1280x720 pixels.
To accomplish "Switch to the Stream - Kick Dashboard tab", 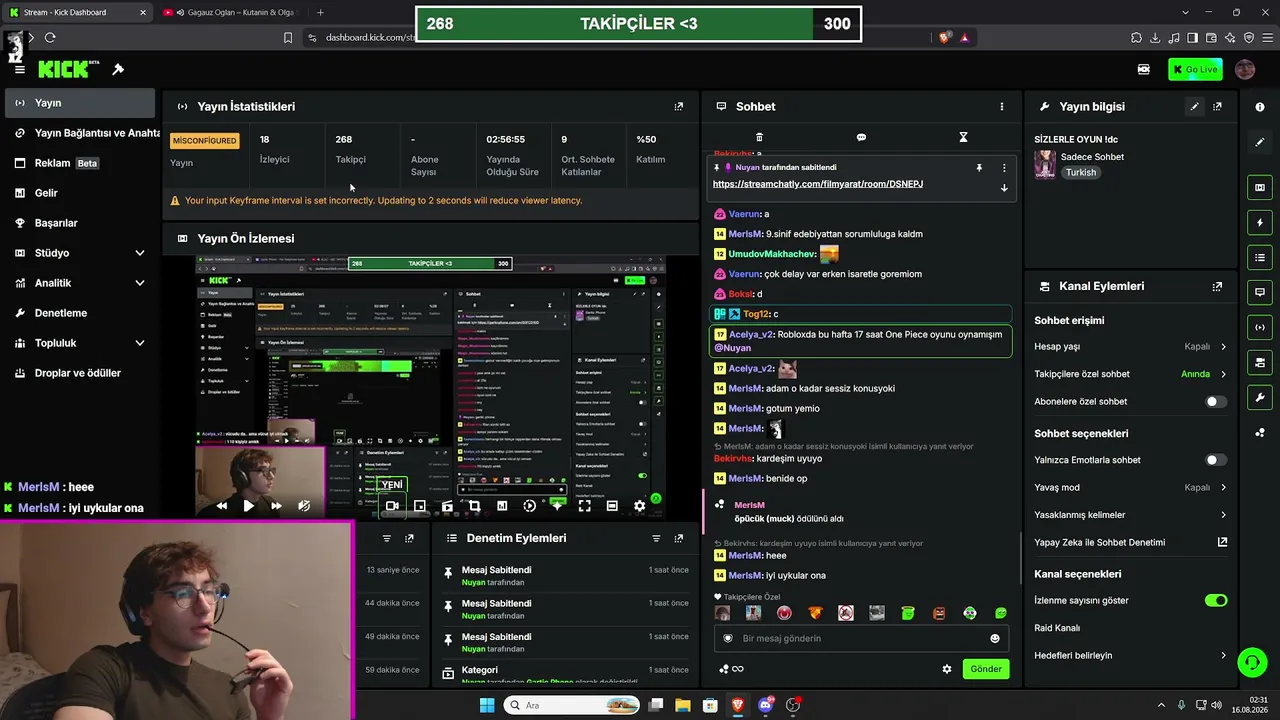I will [77, 13].
